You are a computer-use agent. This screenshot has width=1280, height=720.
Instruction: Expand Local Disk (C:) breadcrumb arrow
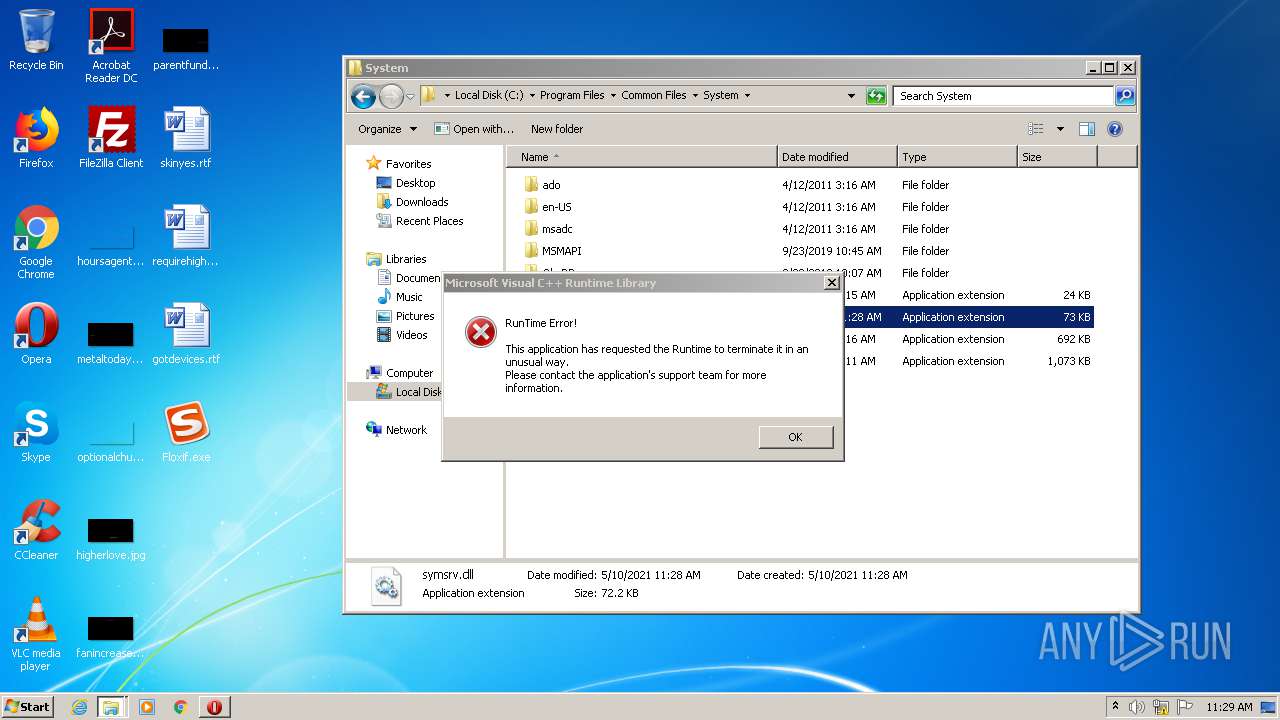tap(532, 96)
